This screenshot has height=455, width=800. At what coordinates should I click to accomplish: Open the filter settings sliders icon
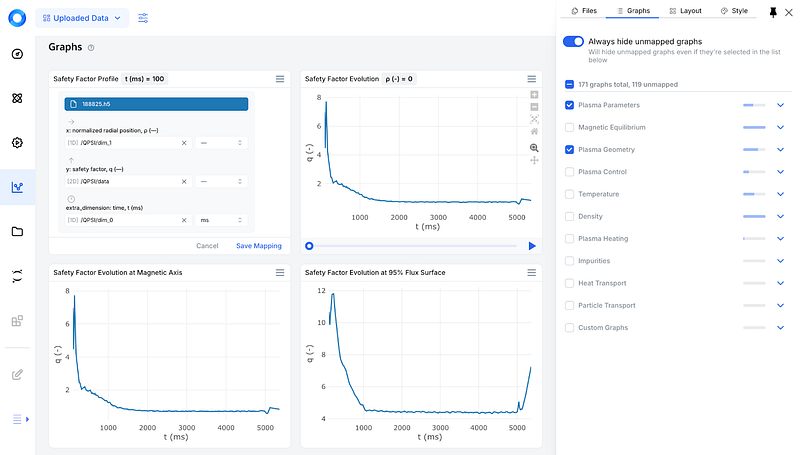tap(143, 18)
